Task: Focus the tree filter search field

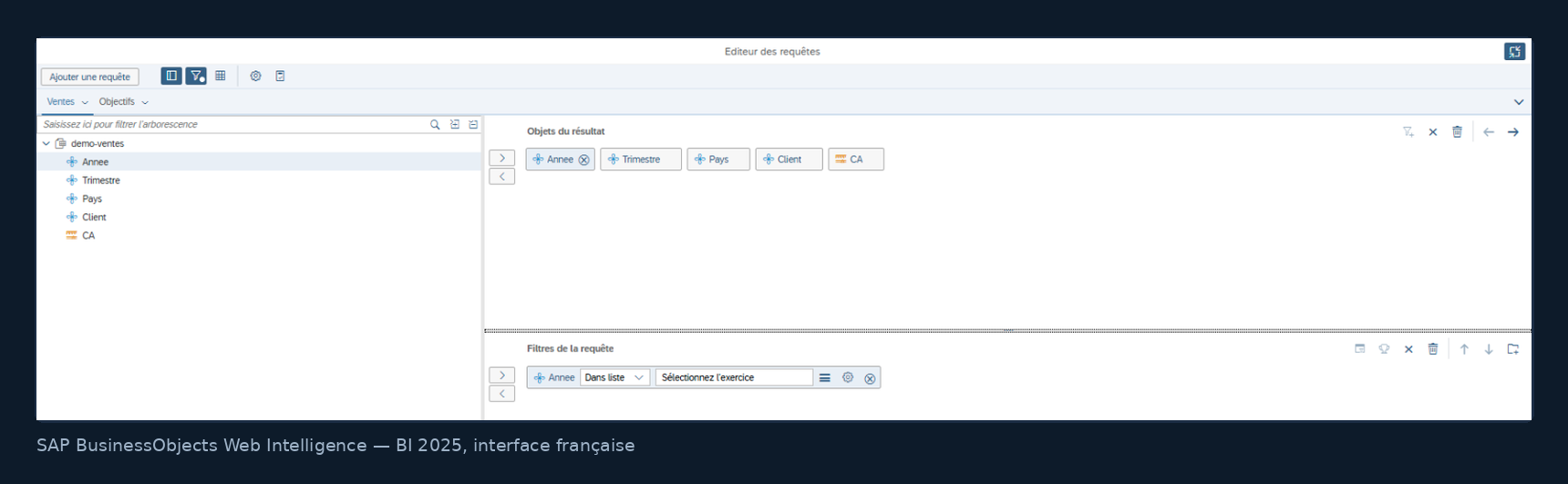Action: point(233,124)
